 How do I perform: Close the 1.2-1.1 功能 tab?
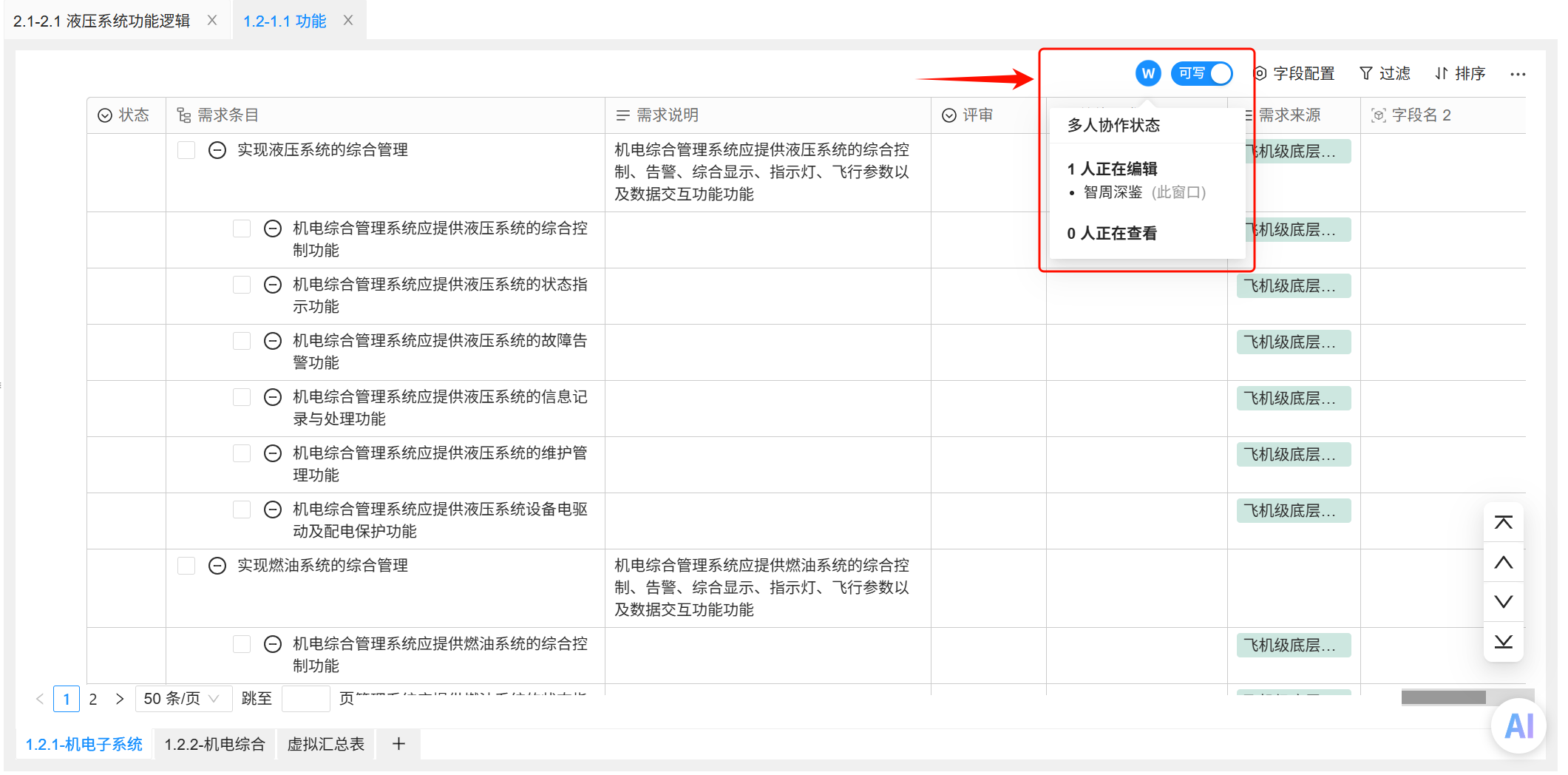348,20
